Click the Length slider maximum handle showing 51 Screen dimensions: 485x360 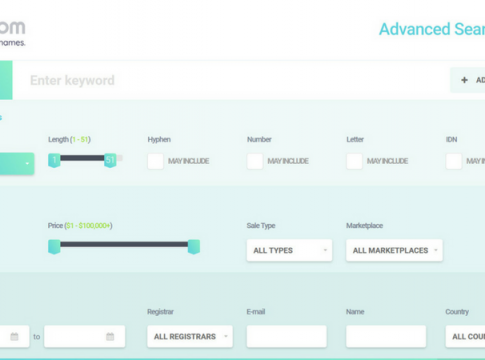(x=110, y=160)
